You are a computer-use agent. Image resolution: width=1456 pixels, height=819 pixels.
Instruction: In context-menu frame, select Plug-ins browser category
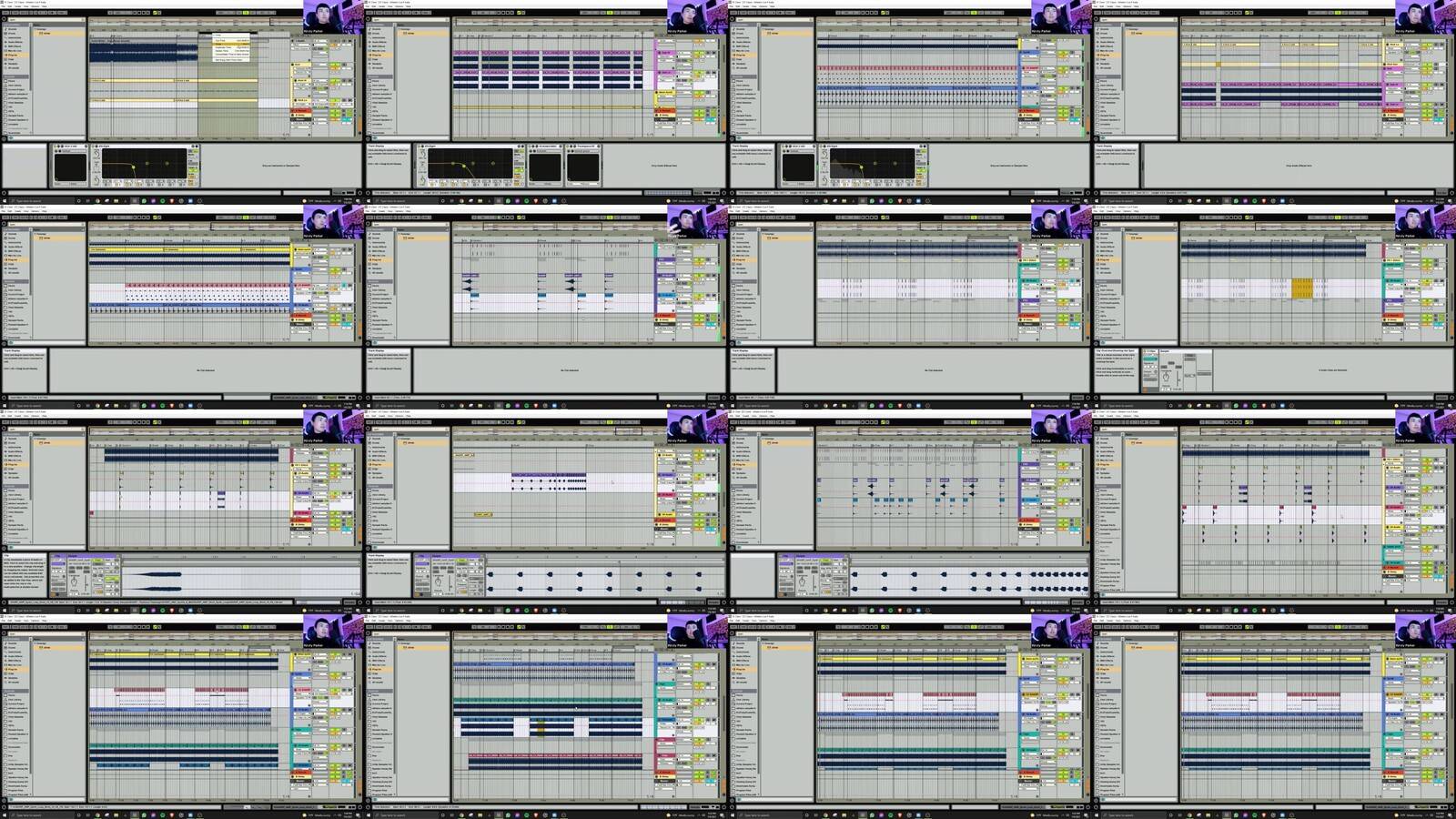[x=17, y=55]
